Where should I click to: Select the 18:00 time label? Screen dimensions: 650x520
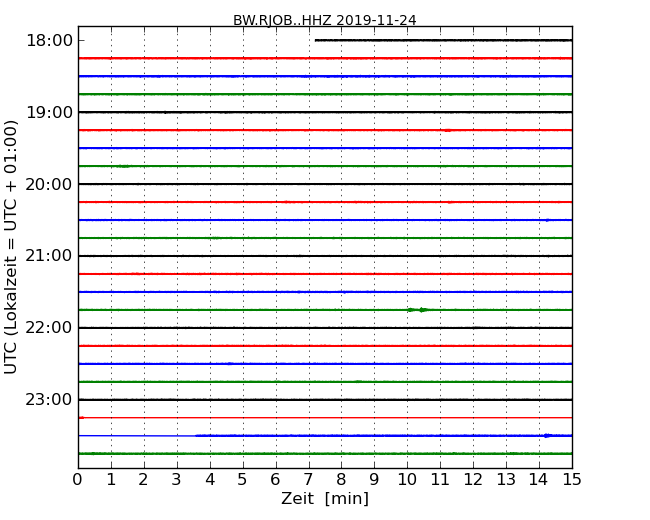(49, 41)
